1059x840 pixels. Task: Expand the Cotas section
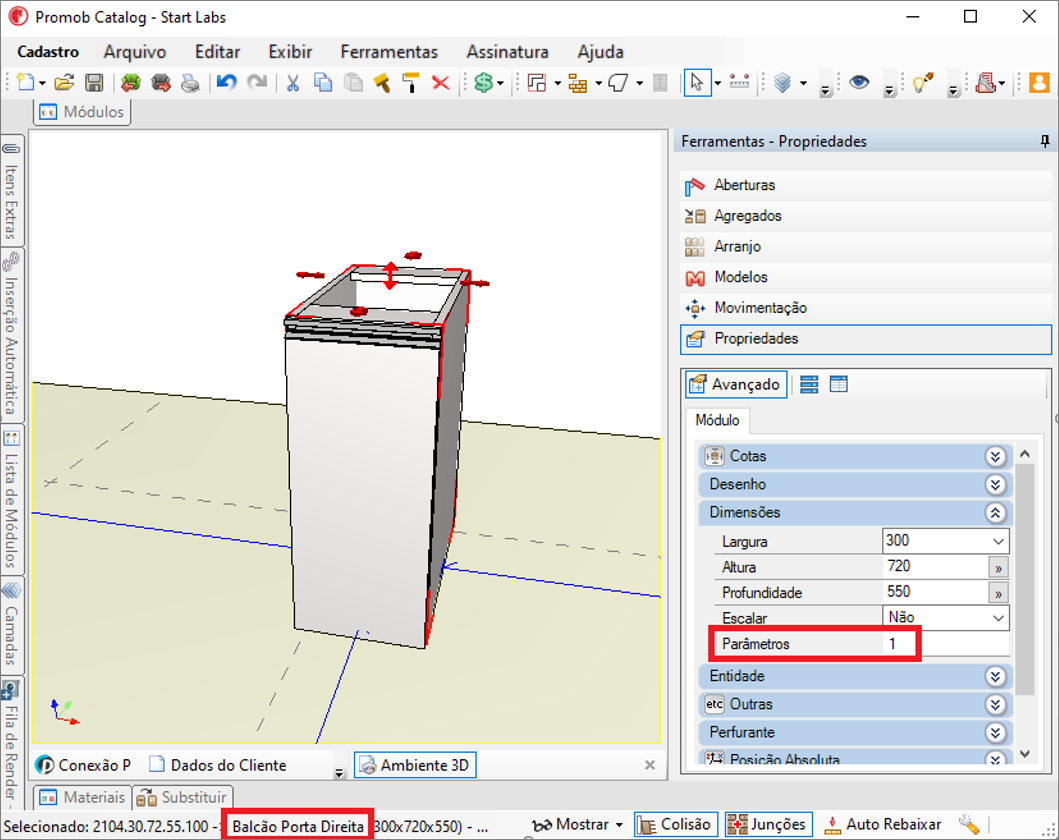coord(996,456)
